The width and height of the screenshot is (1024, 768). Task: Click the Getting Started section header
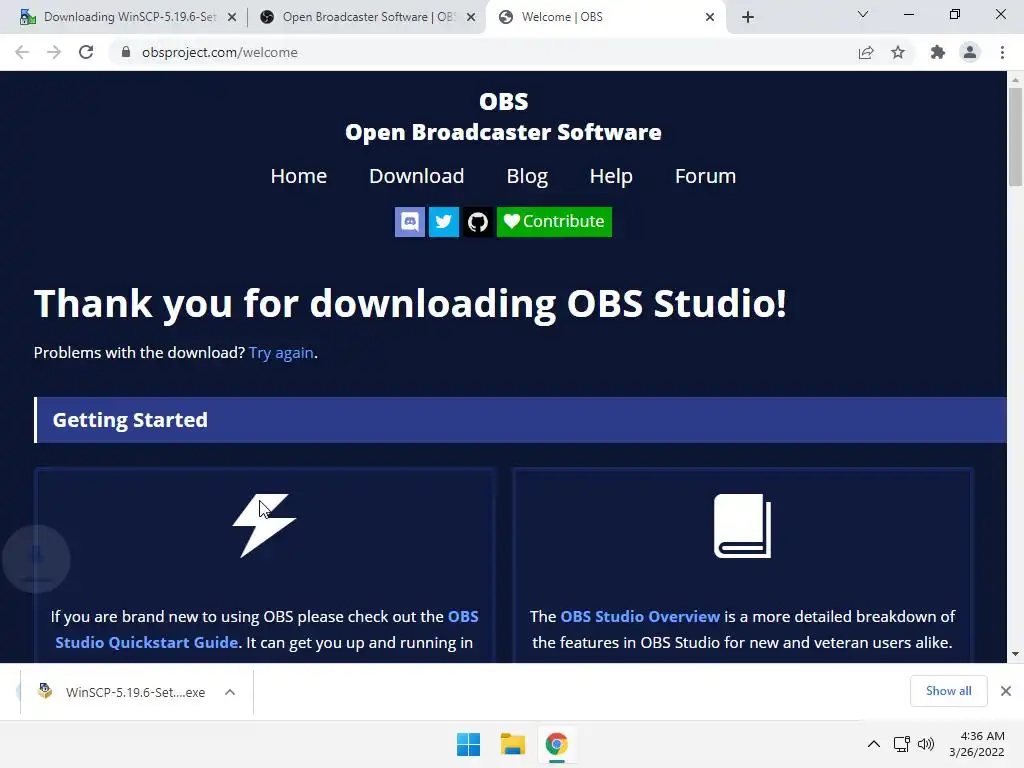(x=520, y=420)
